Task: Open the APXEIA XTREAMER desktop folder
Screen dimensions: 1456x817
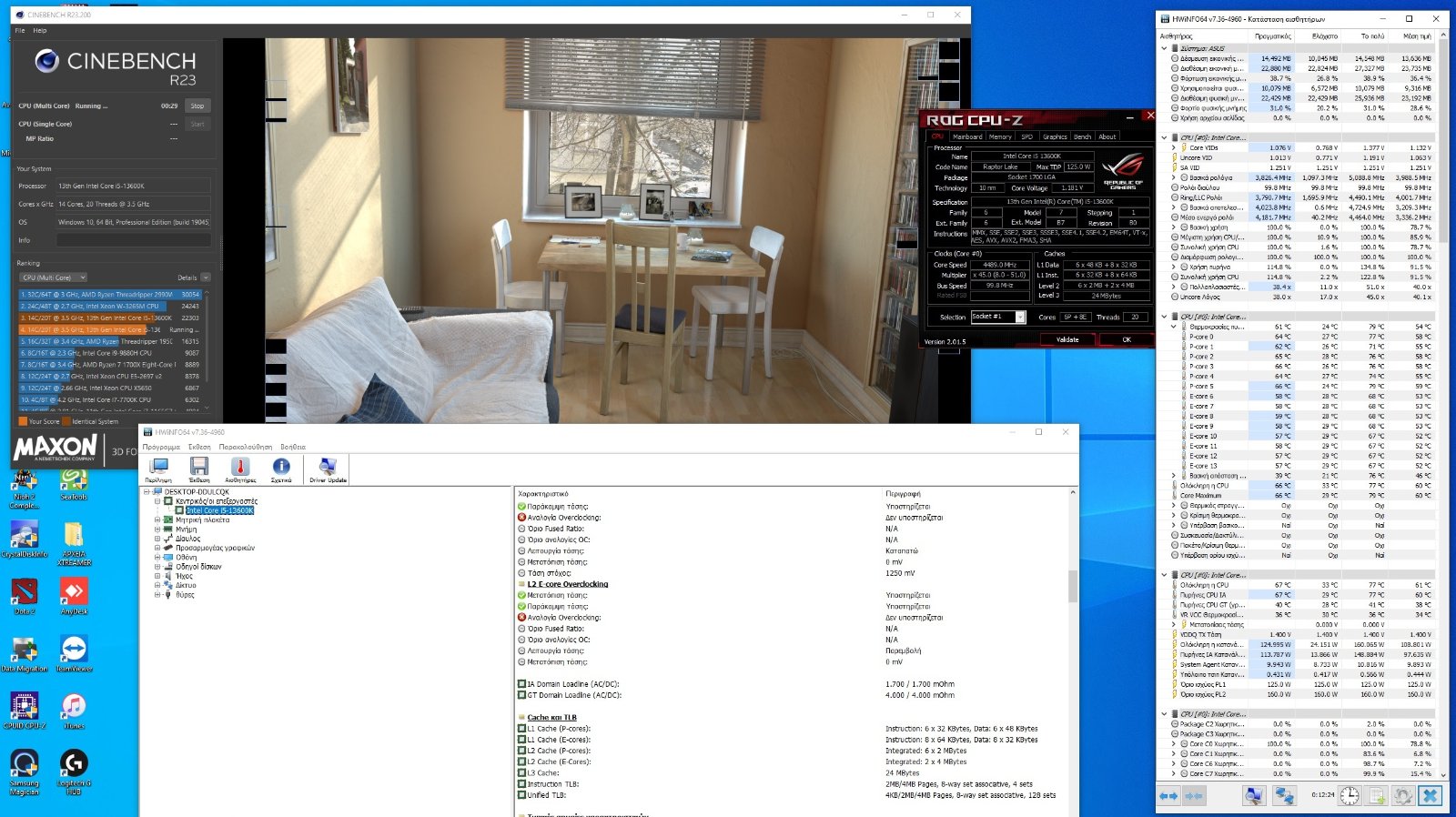Action: point(74,543)
